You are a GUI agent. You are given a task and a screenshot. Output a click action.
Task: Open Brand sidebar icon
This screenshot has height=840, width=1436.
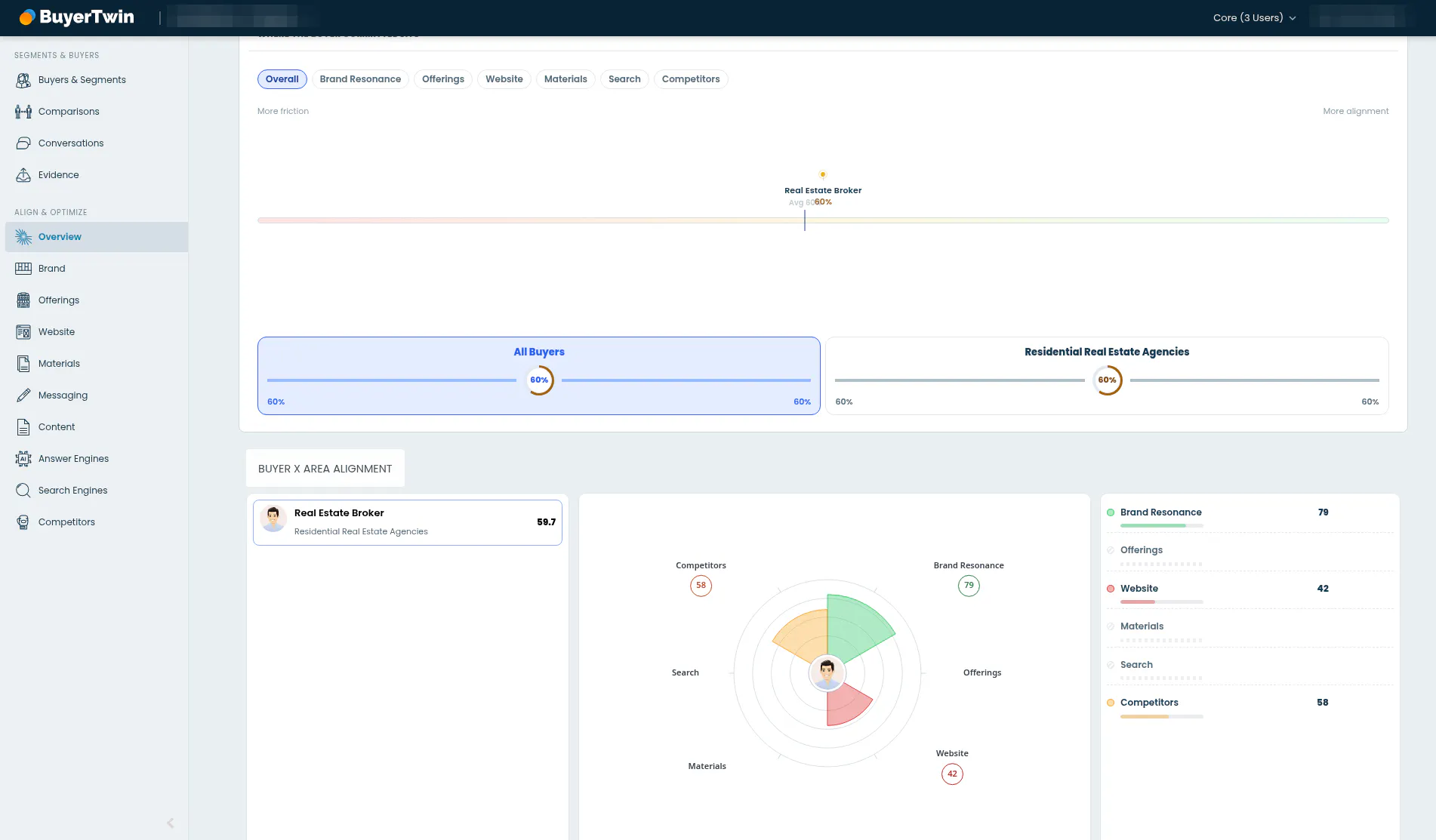[x=23, y=269]
